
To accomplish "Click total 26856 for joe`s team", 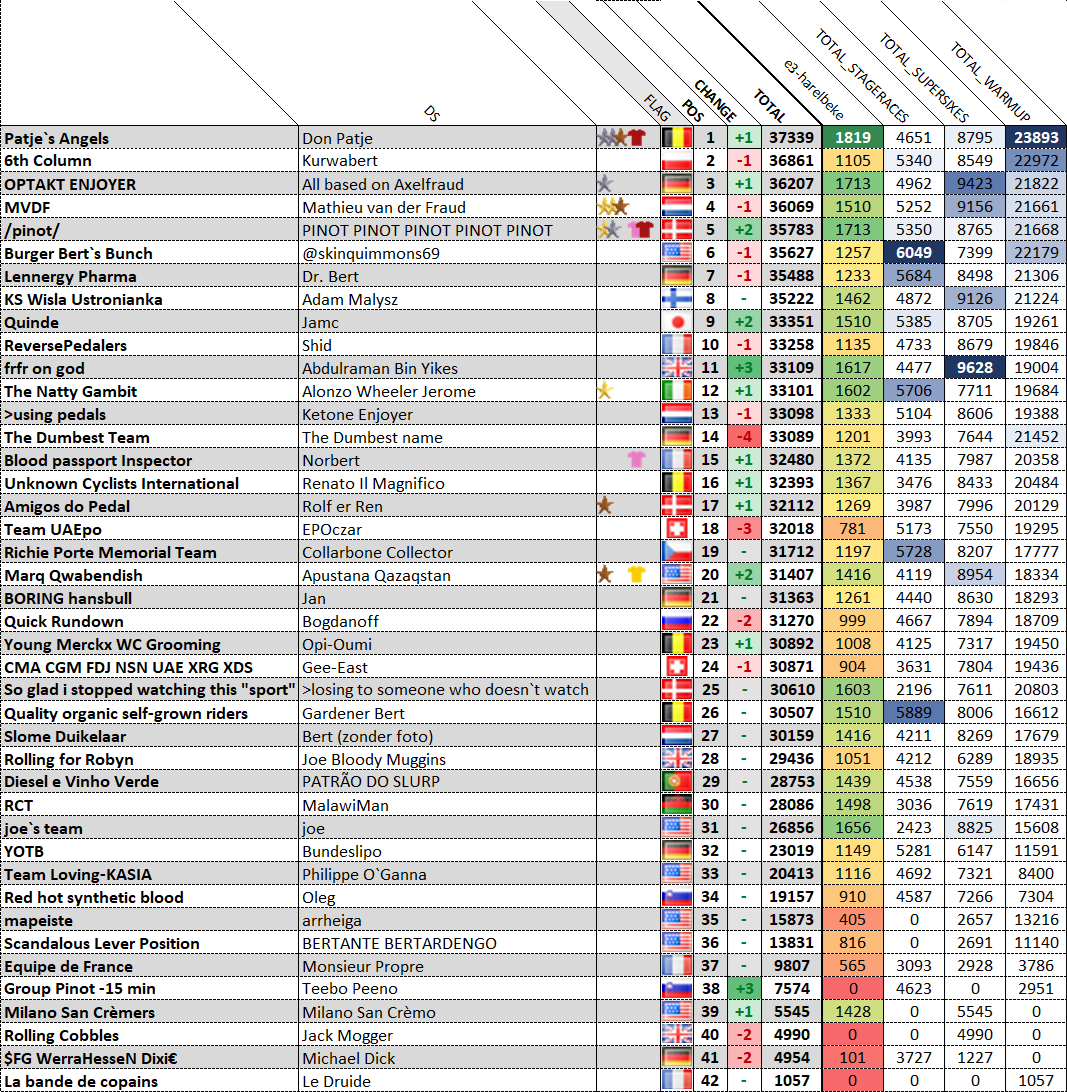I will click(791, 827).
